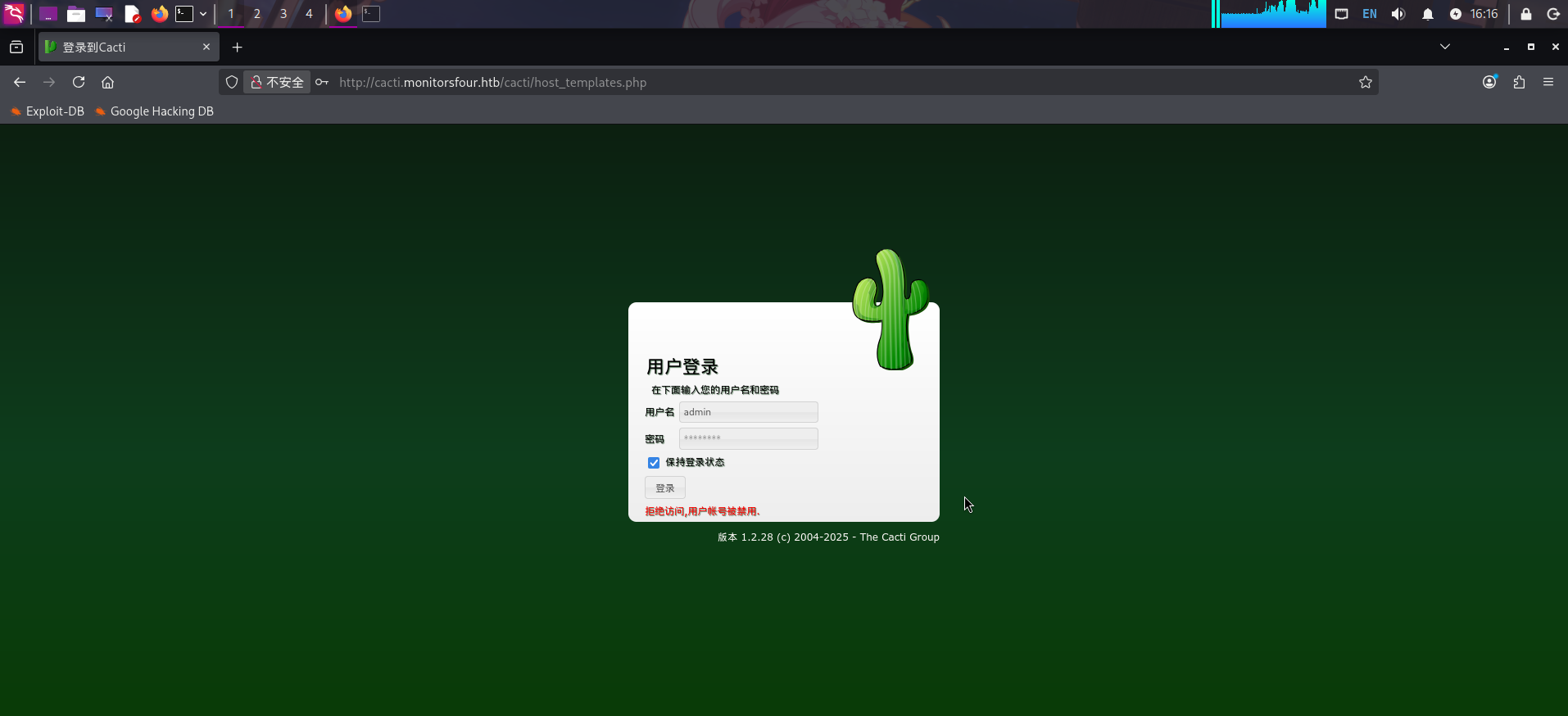Reload the current page

79,82
